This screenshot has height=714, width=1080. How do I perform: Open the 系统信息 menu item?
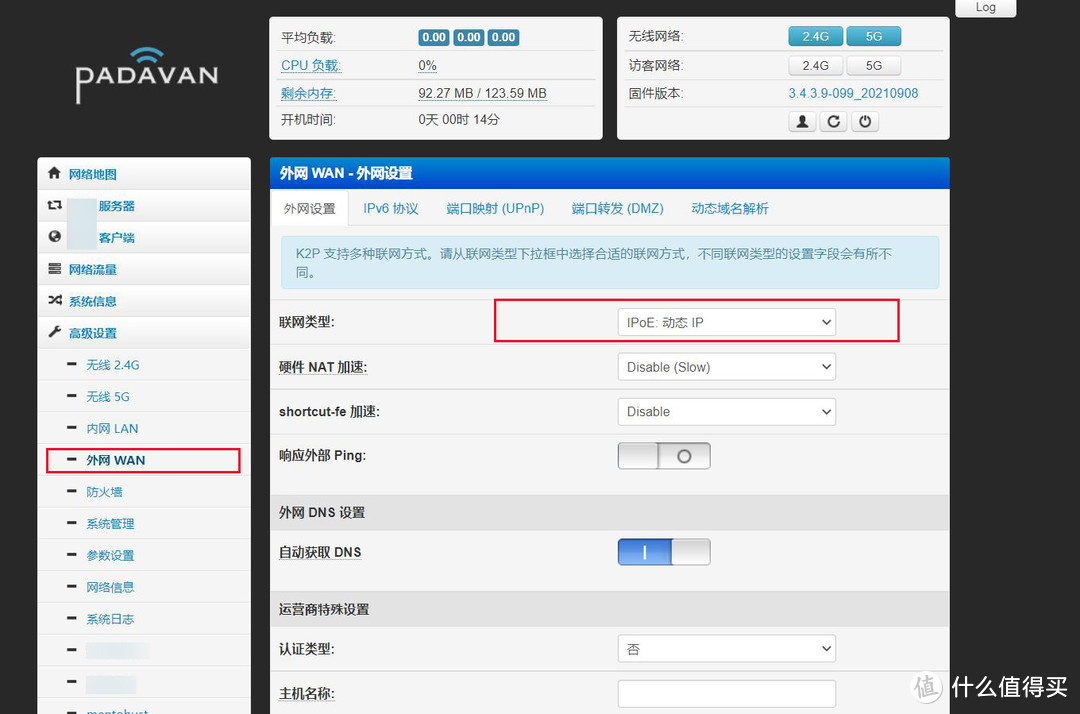pos(144,300)
